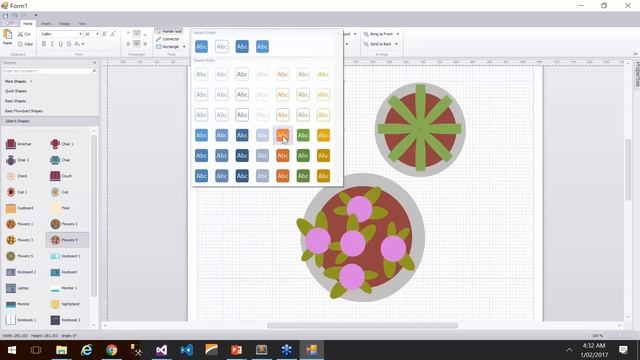Toggle Strikethrough formatting
Viewport: 640px width, 360px height.
coord(69,44)
